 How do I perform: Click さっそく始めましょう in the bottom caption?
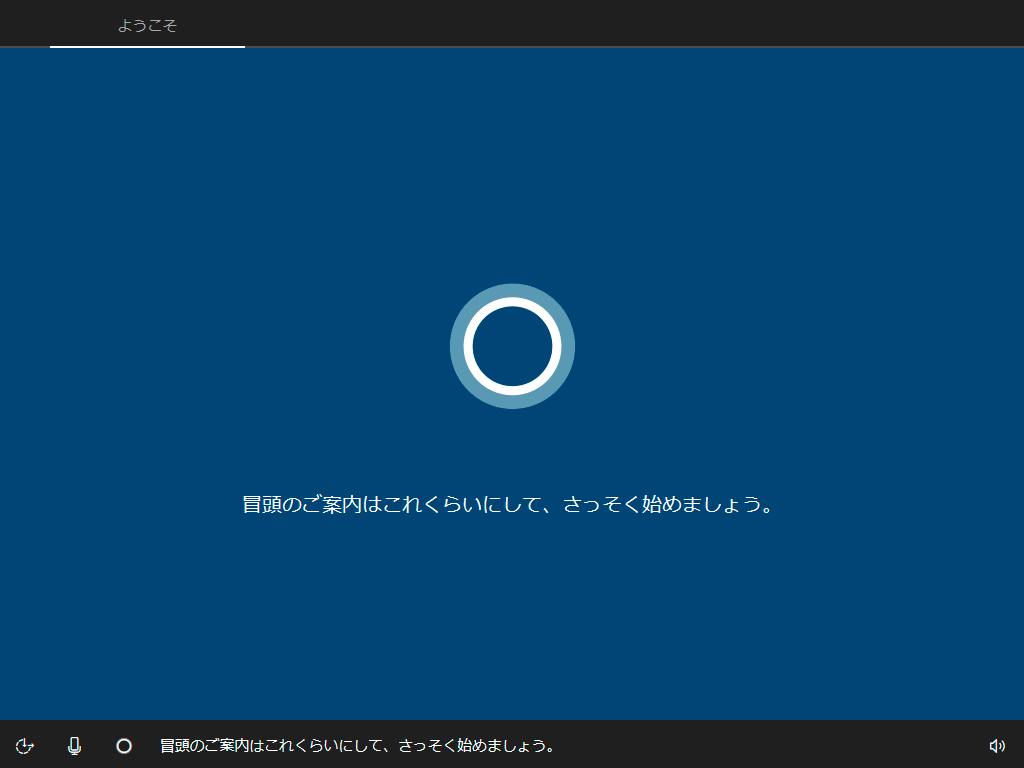click(x=476, y=746)
